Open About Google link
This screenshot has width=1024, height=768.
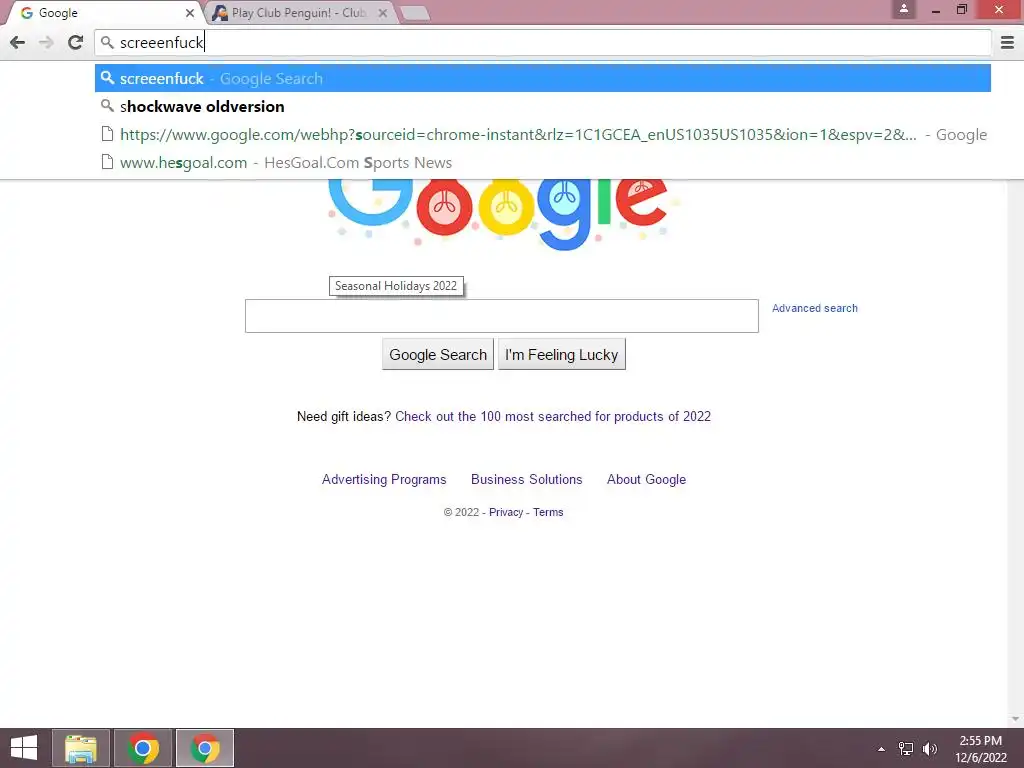(647, 479)
